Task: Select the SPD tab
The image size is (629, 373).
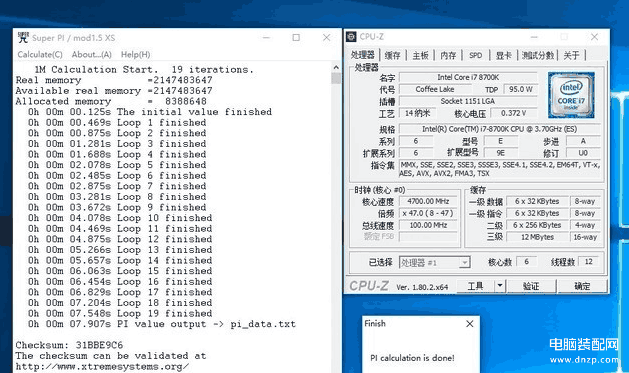Action: (x=476, y=55)
